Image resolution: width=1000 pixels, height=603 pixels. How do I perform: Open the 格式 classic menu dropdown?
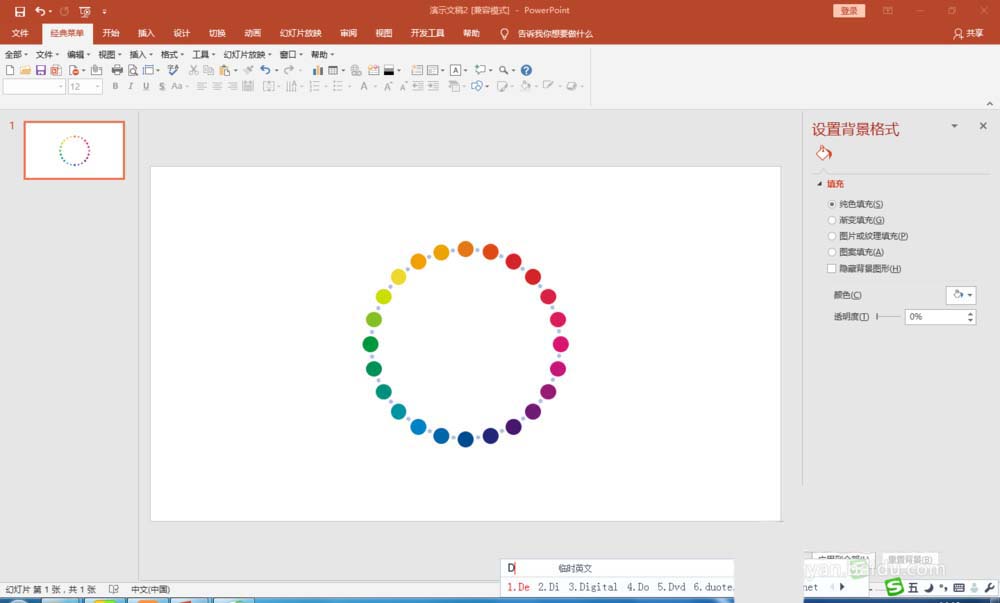pos(172,54)
